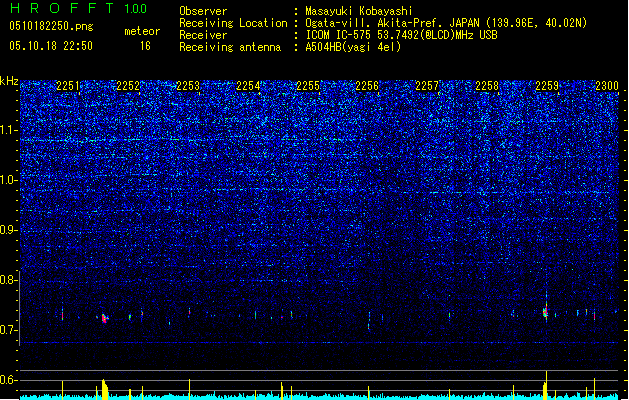Click the 2253 time marker
Screen dimensions: 629x400
click(x=188, y=85)
